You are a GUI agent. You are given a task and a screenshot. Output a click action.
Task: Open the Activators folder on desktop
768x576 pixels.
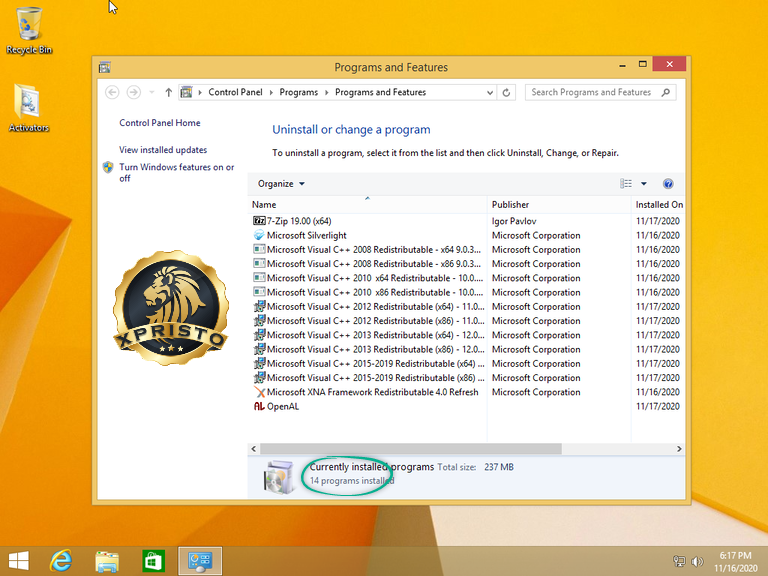point(28,108)
